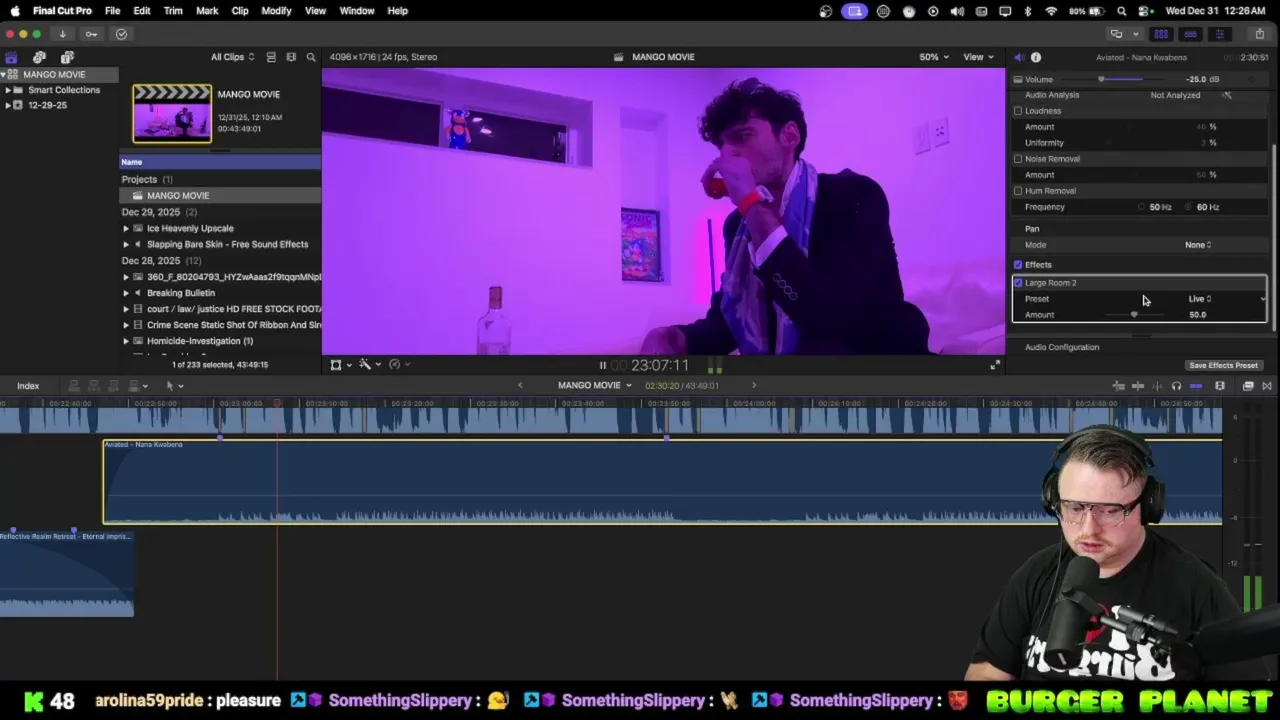Show the Photos and Audio sidebar
Screen dimensions: 1280x720
[39, 57]
